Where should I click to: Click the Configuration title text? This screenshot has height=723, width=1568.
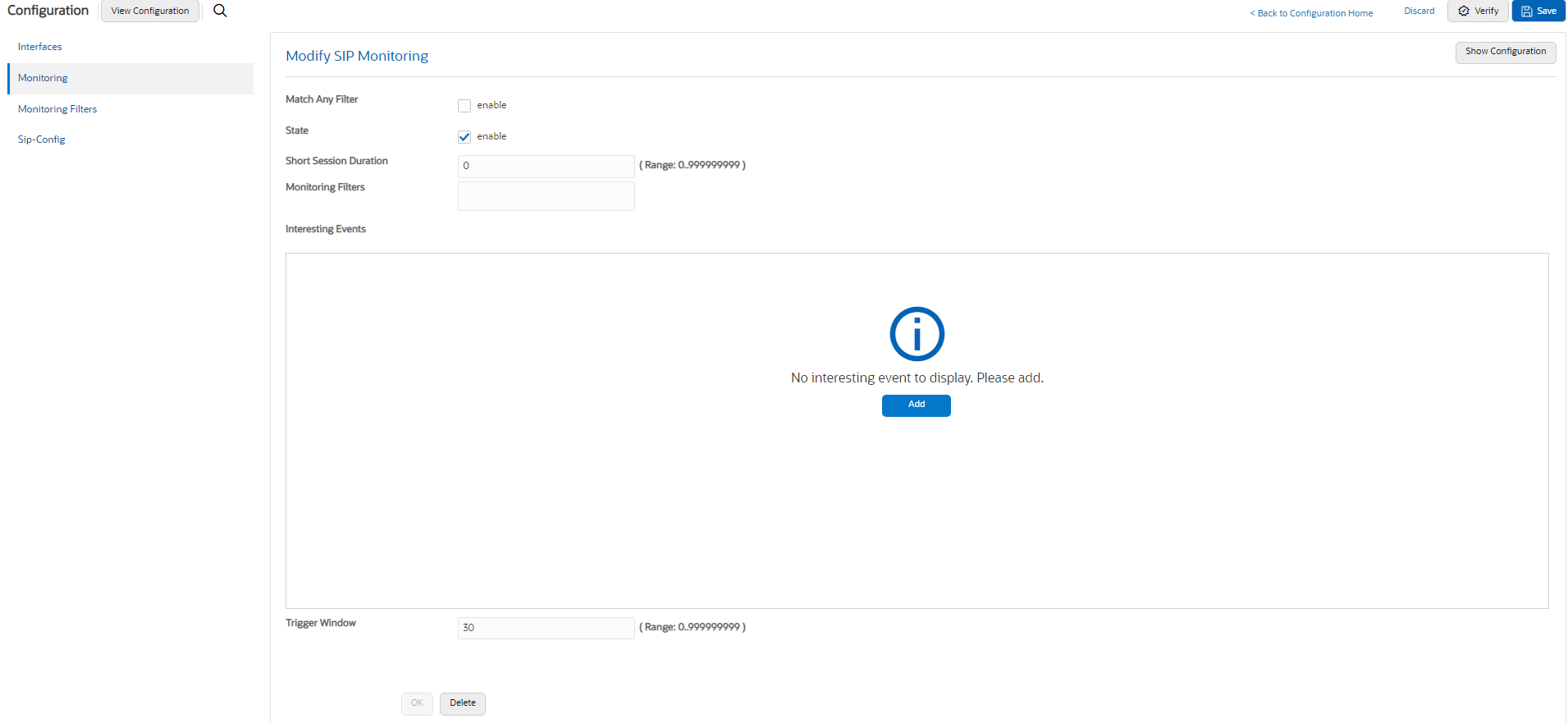pos(48,11)
